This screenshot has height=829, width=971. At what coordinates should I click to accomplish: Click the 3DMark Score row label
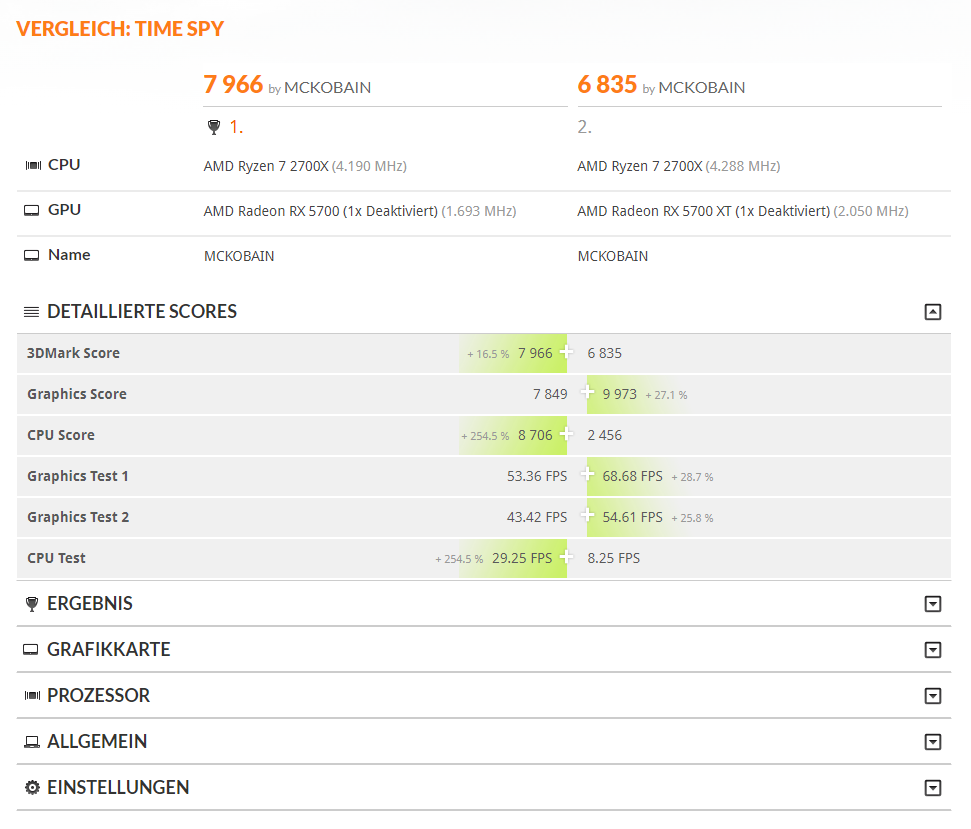click(x=73, y=354)
